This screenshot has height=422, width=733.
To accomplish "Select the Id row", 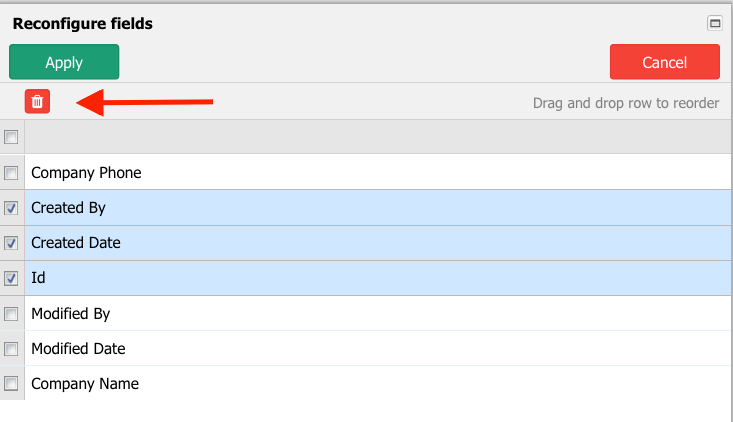I will (378, 278).
